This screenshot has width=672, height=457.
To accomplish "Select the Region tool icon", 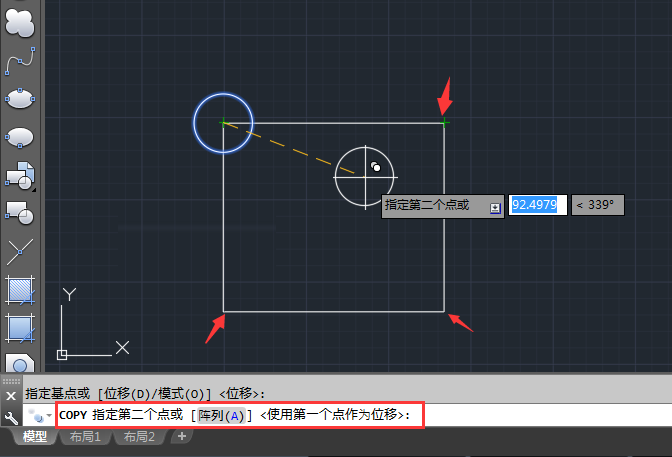I will click(x=20, y=364).
